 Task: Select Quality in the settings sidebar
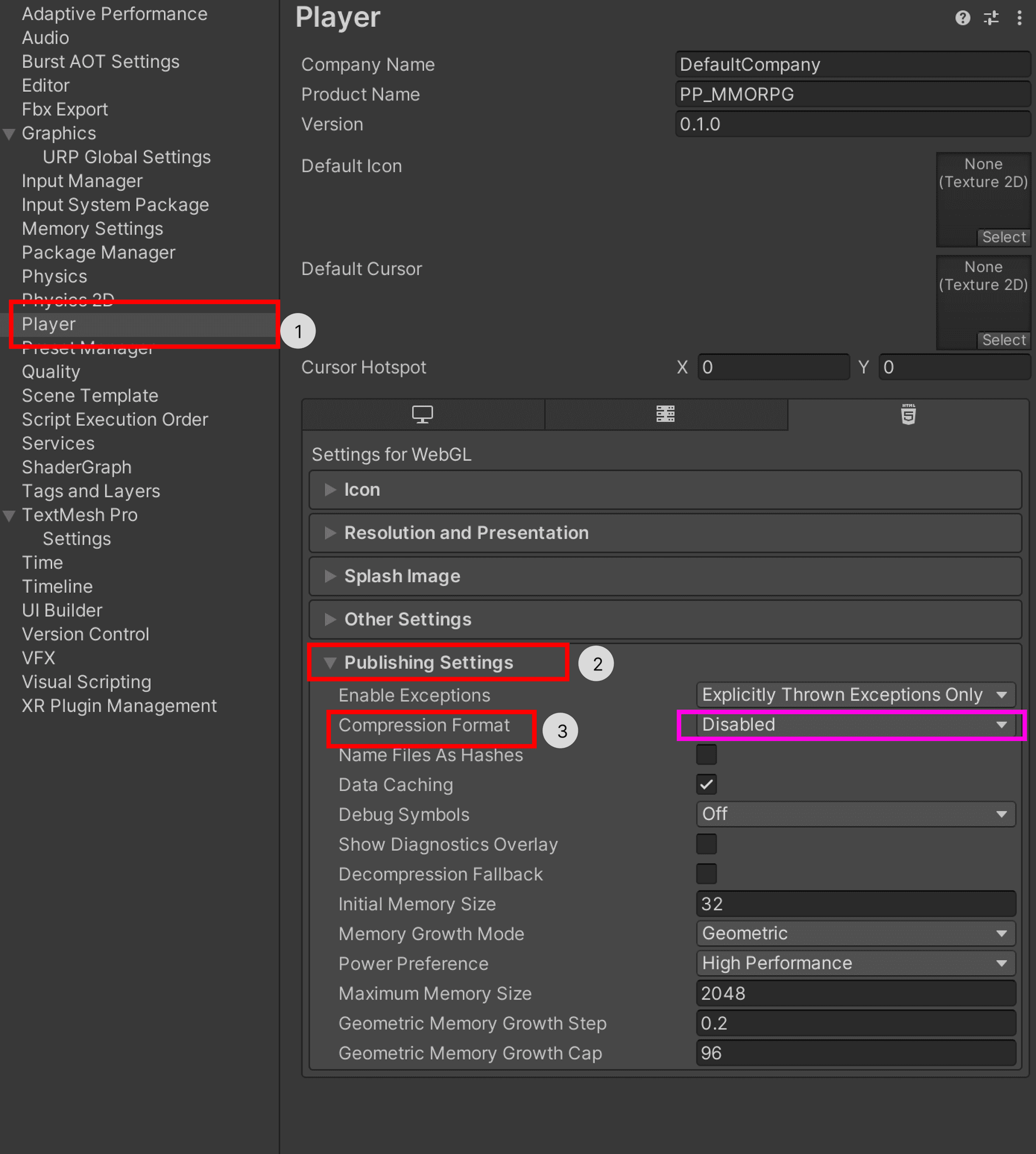(x=51, y=371)
